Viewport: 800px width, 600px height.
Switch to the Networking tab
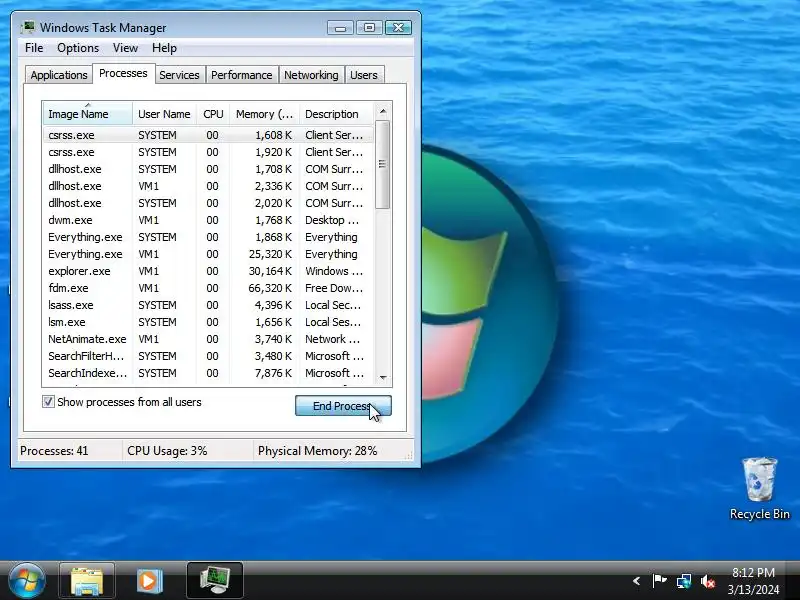coord(311,75)
